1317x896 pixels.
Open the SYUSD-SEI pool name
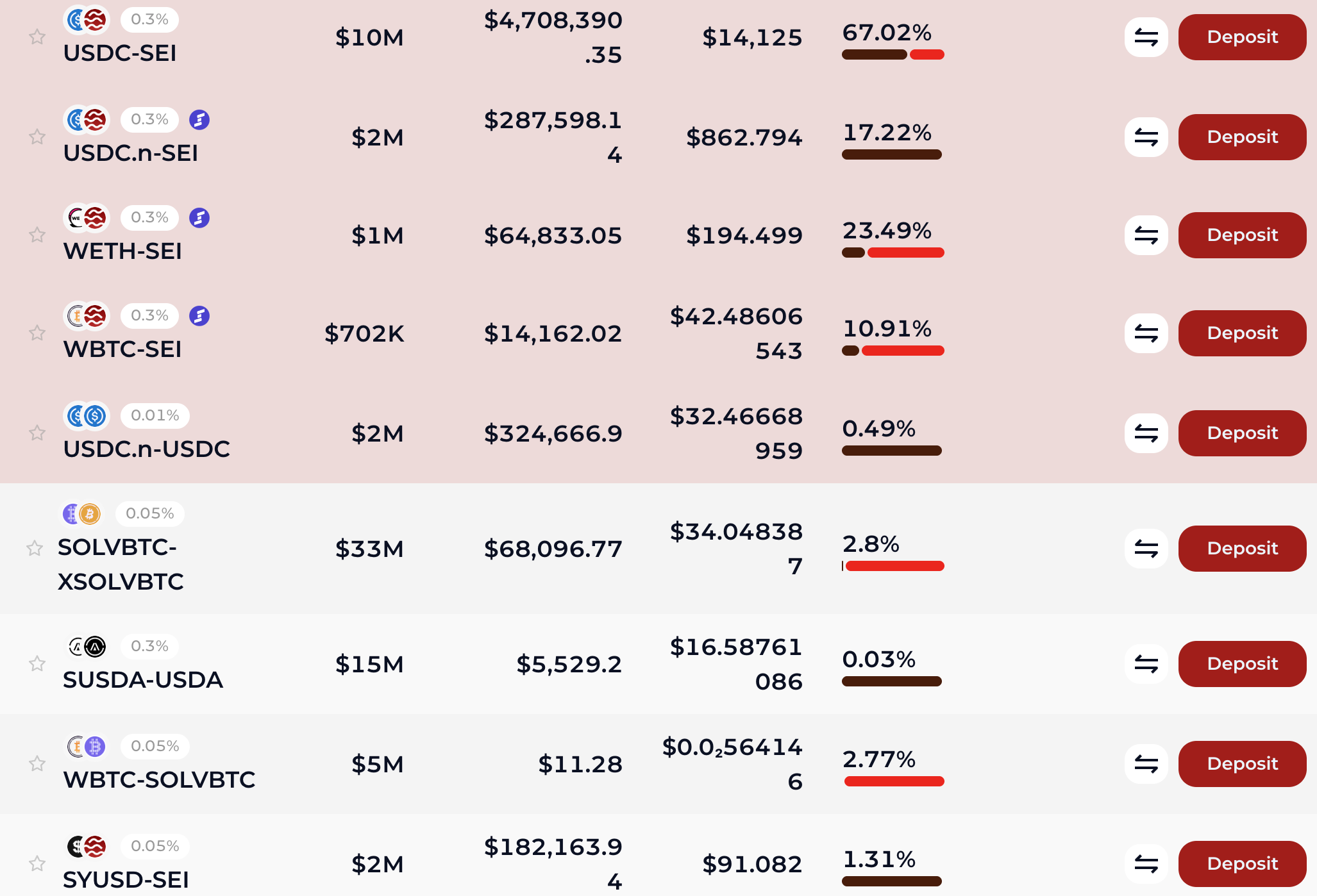click(x=126, y=879)
